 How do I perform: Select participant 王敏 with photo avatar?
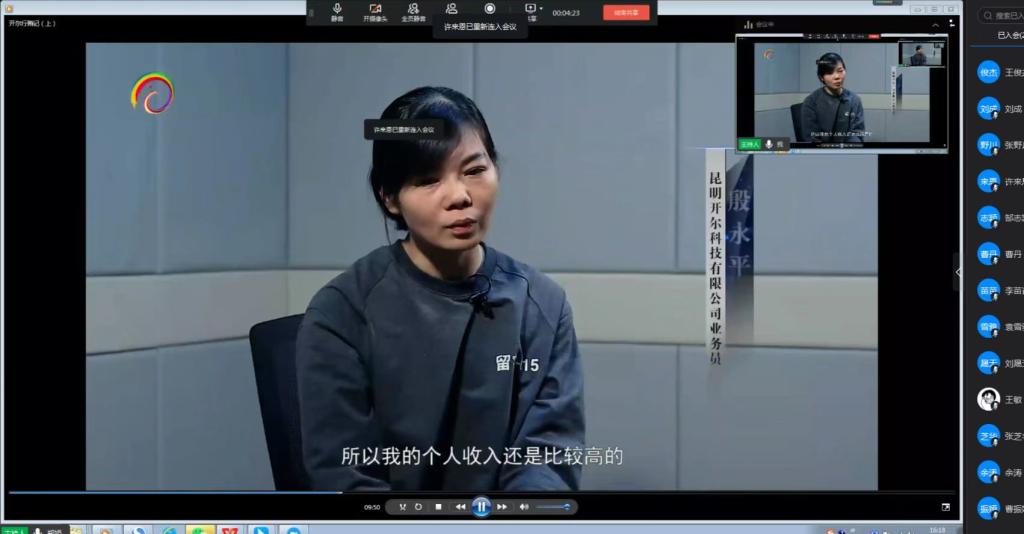(x=988, y=399)
